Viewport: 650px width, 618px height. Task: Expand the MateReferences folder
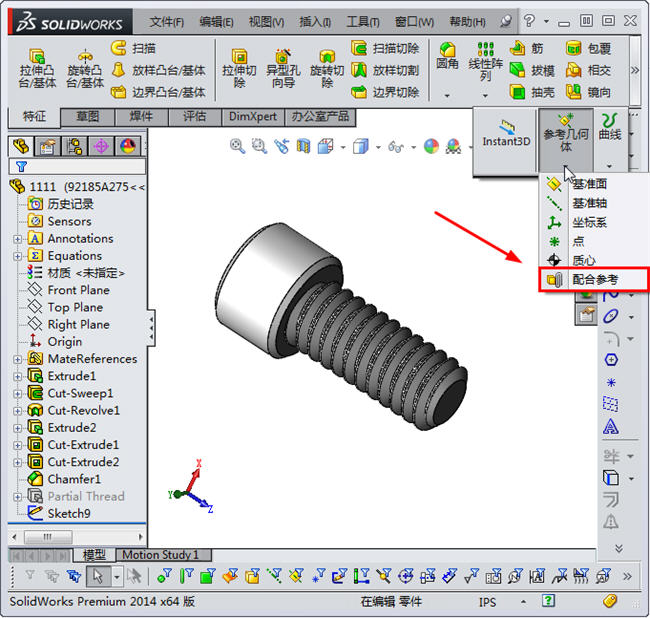[17, 359]
